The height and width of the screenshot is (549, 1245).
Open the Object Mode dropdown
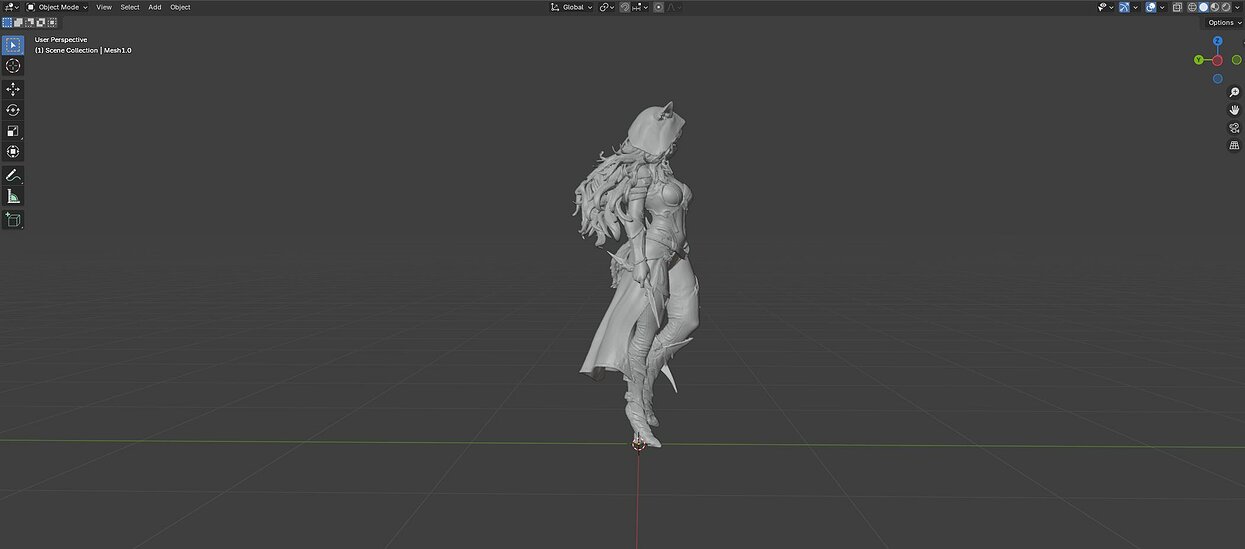(x=57, y=7)
